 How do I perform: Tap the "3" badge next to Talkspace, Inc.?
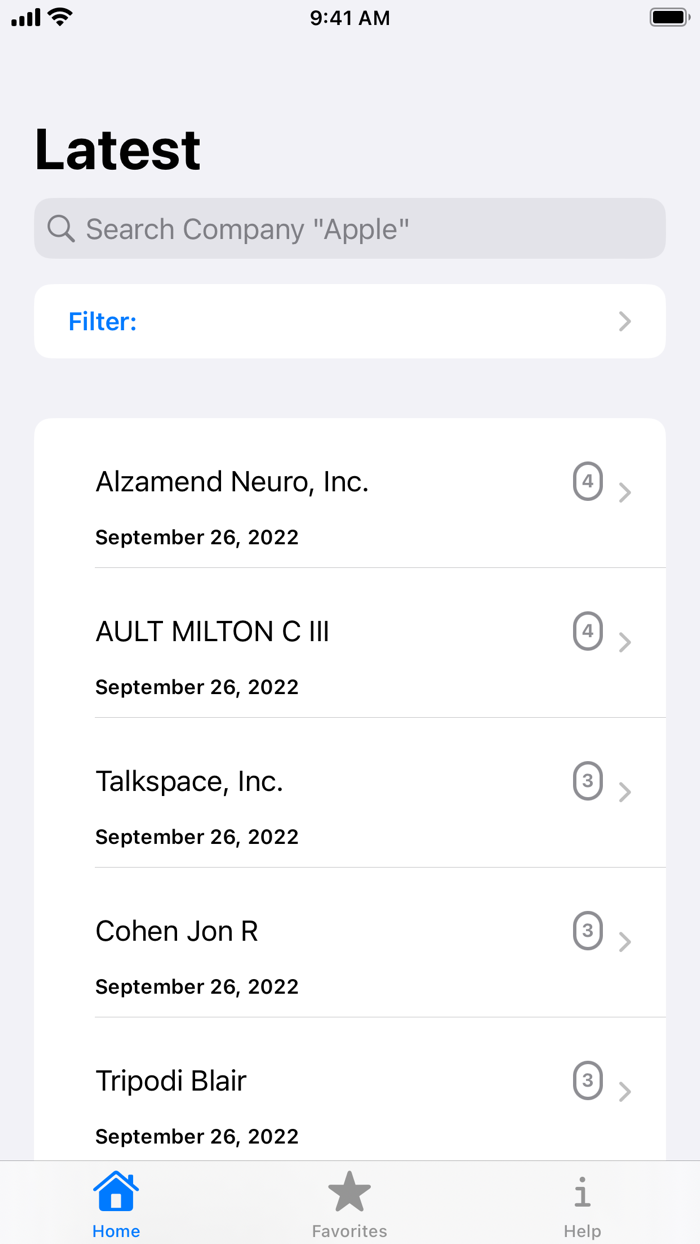[588, 781]
